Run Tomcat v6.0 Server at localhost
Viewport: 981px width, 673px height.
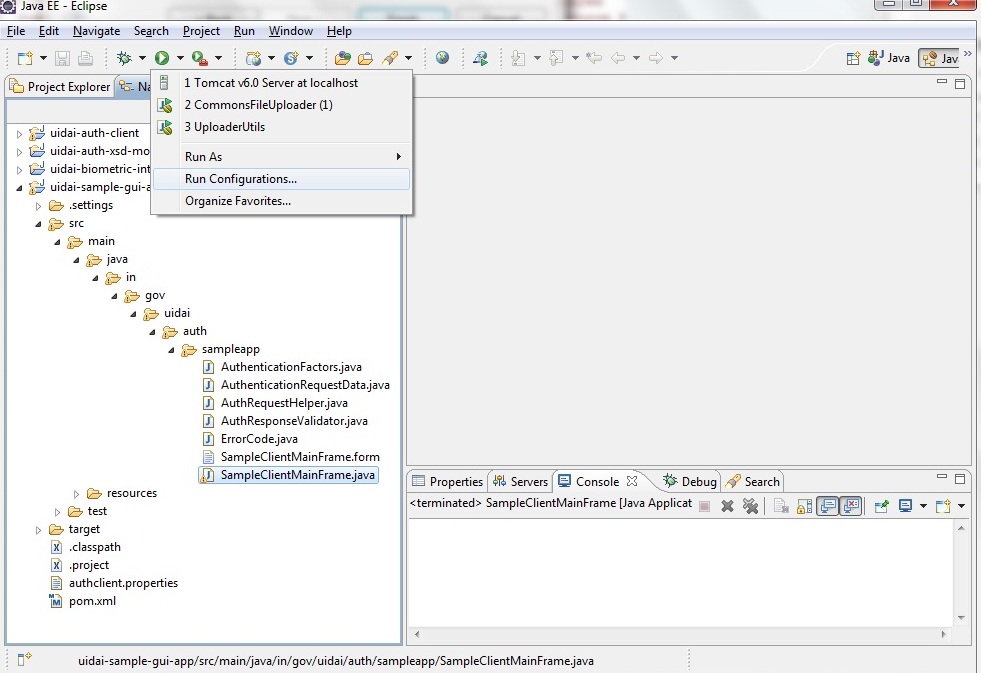(x=282, y=83)
